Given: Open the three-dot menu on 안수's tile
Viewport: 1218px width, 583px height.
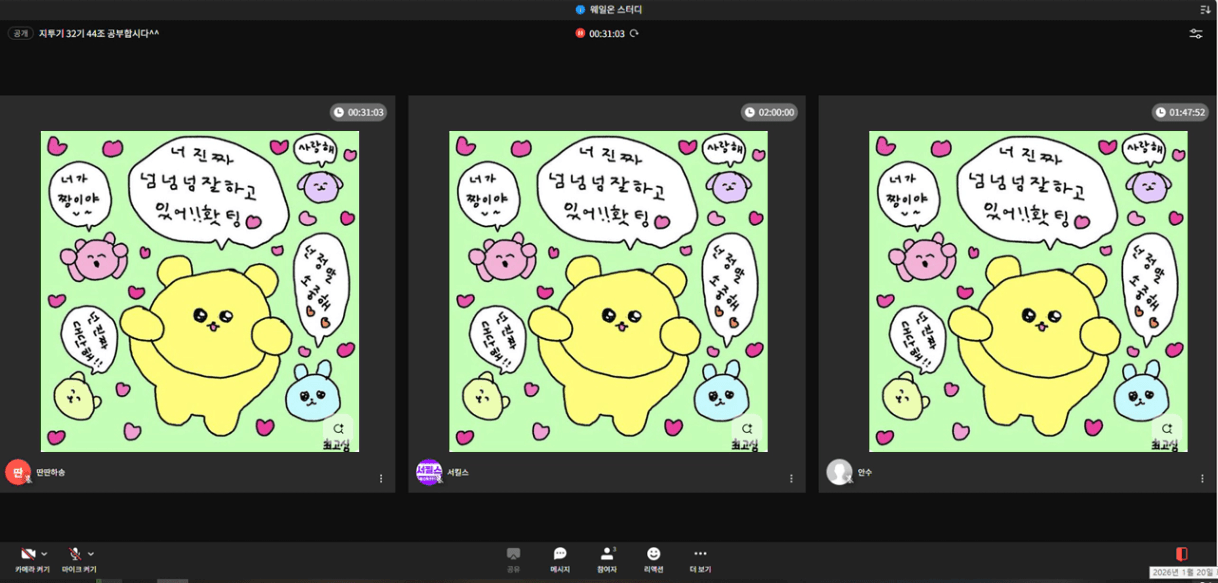Looking at the screenshot, I should tap(1202, 479).
